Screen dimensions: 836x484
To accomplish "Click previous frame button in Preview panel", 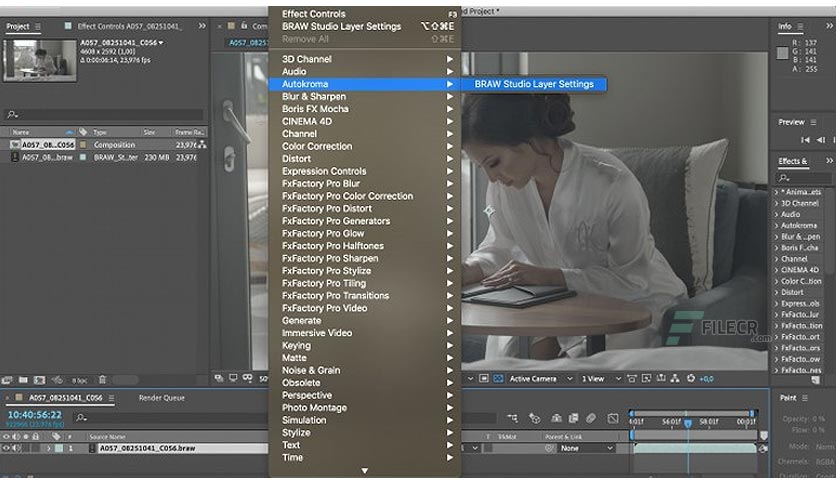I will (x=821, y=140).
